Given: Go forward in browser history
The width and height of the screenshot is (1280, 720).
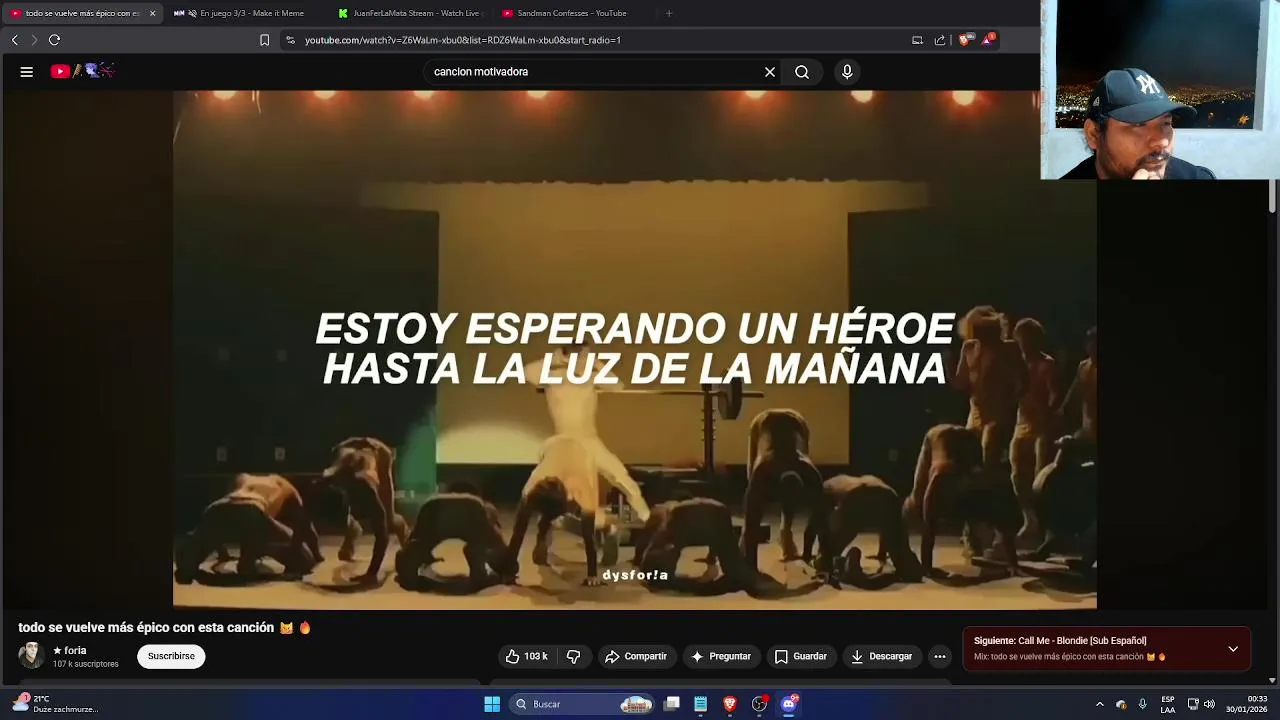Looking at the screenshot, I should click(x=33, y=40).
